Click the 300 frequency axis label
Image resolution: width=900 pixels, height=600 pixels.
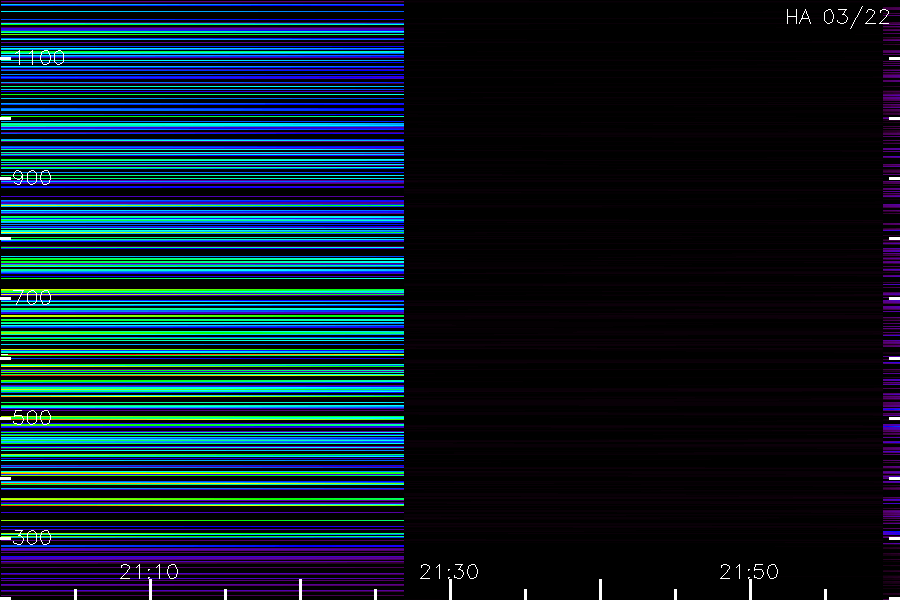32,537
